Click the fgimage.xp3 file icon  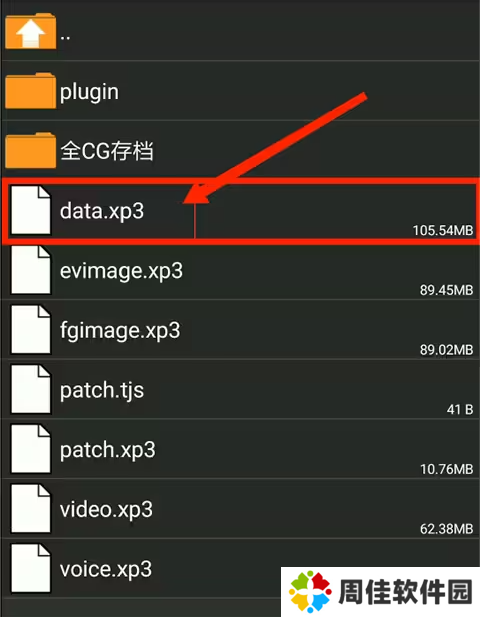(x=31, y=330)
